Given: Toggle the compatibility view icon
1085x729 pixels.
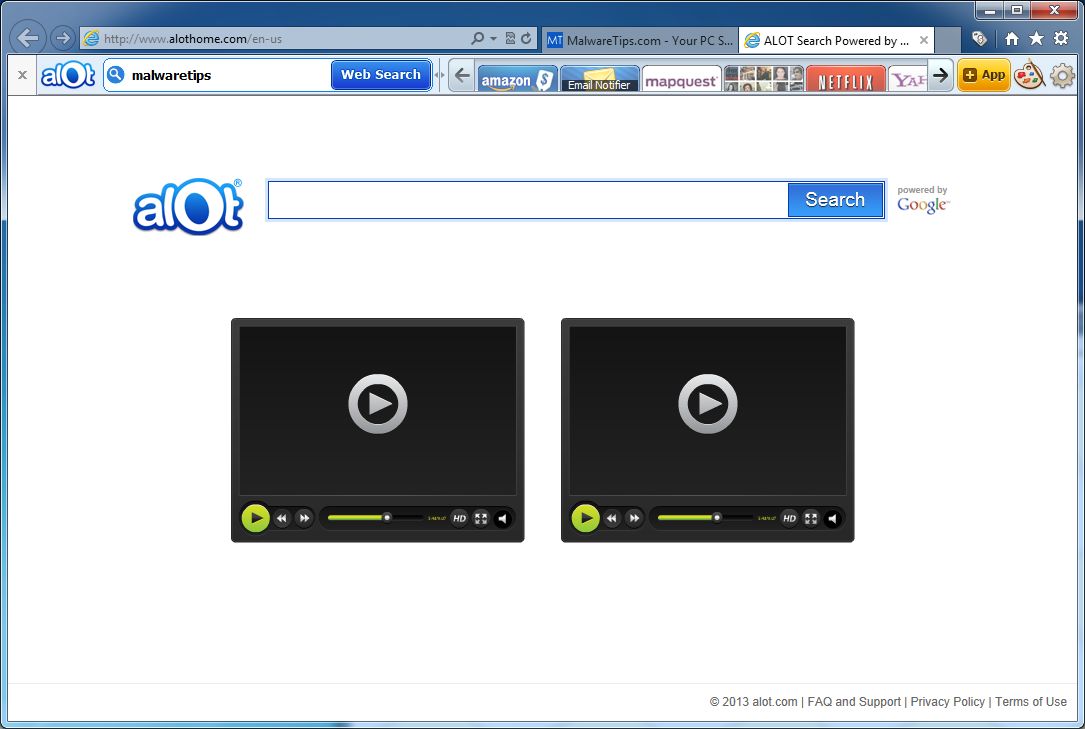Looking at the screenshot, I should [x=510, y=39].
